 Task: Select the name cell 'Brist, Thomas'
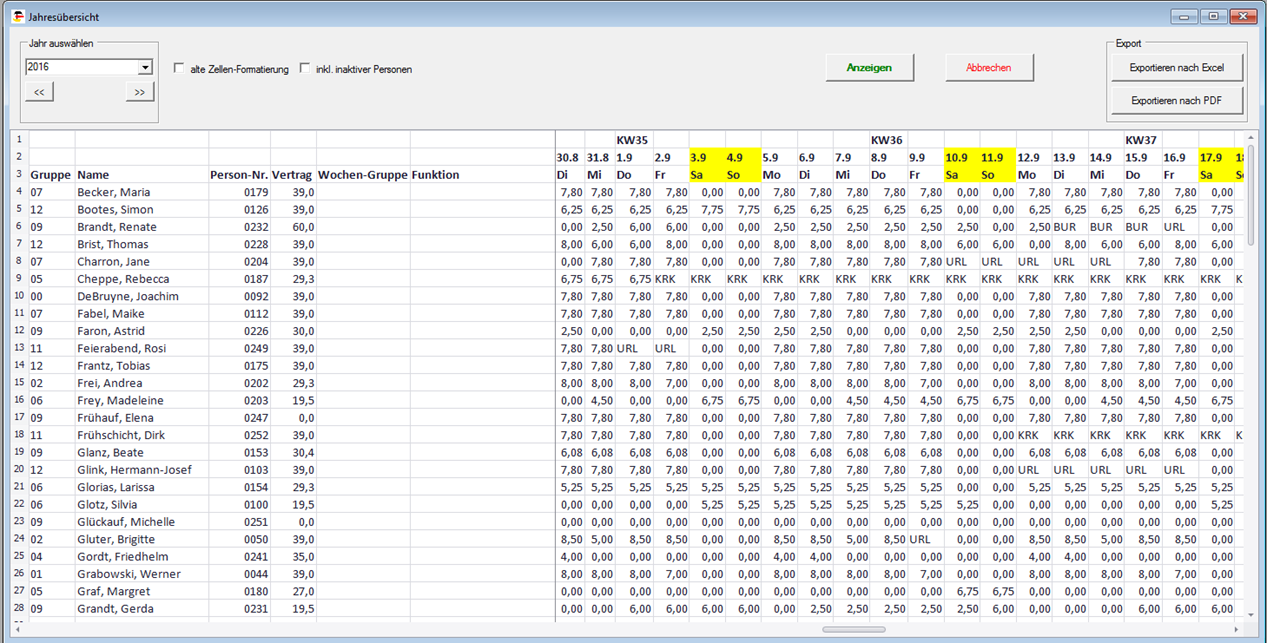point(142,244)
